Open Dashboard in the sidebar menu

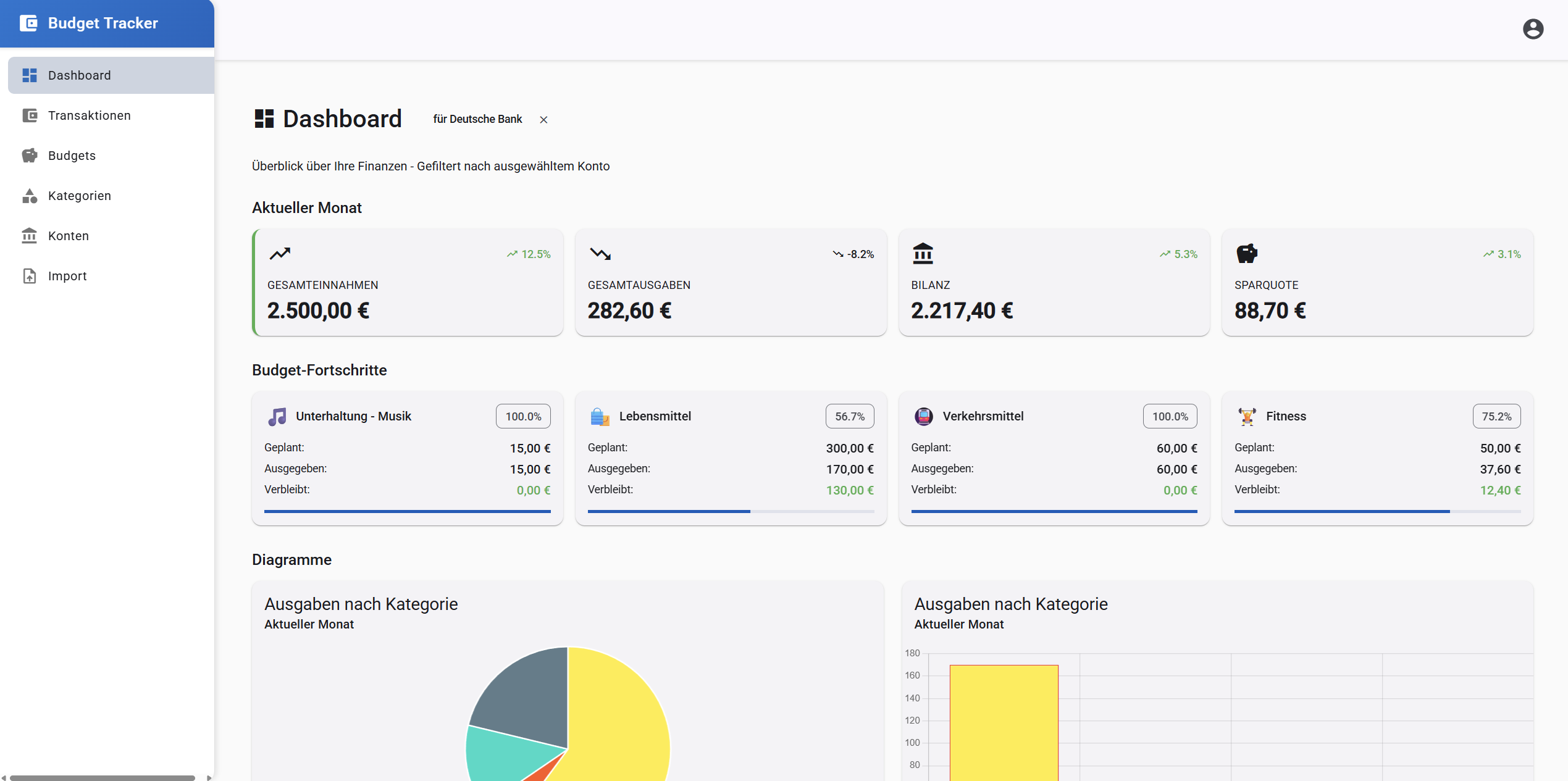(x=111, y=75)
